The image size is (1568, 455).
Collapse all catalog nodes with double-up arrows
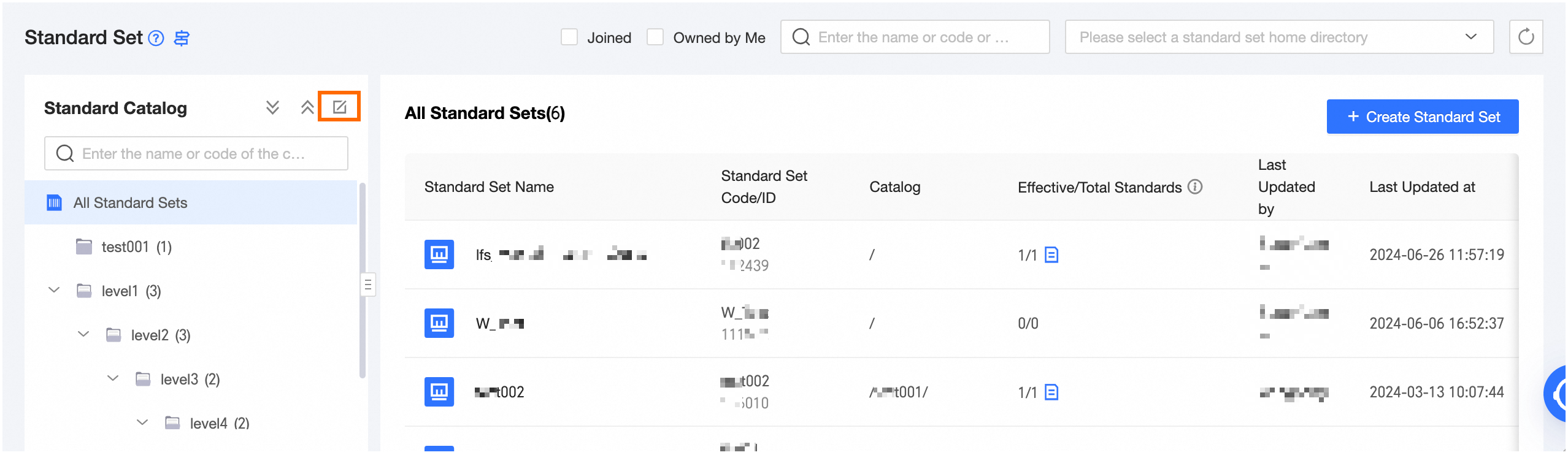click(x=307, y=108)
